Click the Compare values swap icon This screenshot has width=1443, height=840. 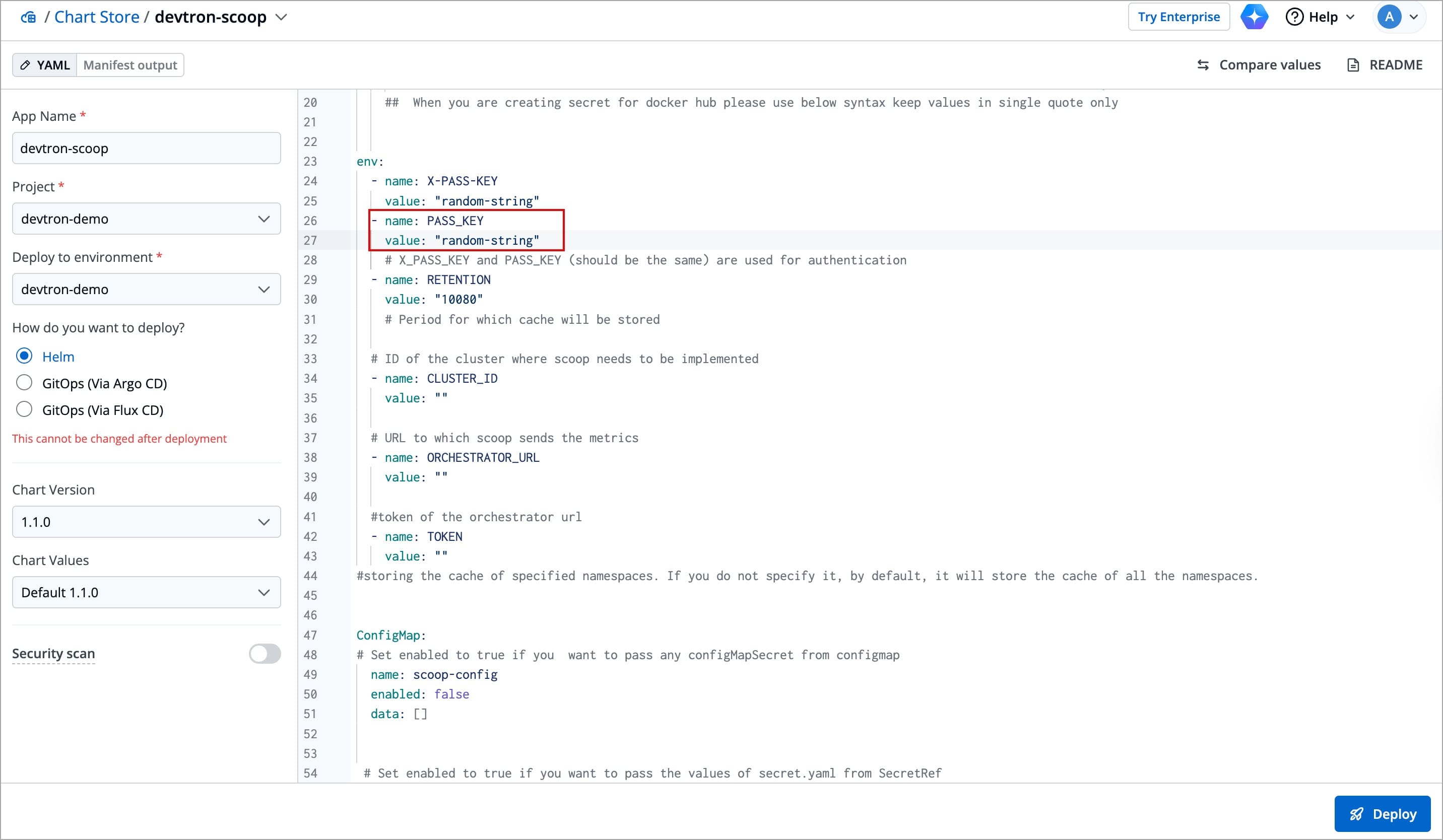coord(1203,65)
